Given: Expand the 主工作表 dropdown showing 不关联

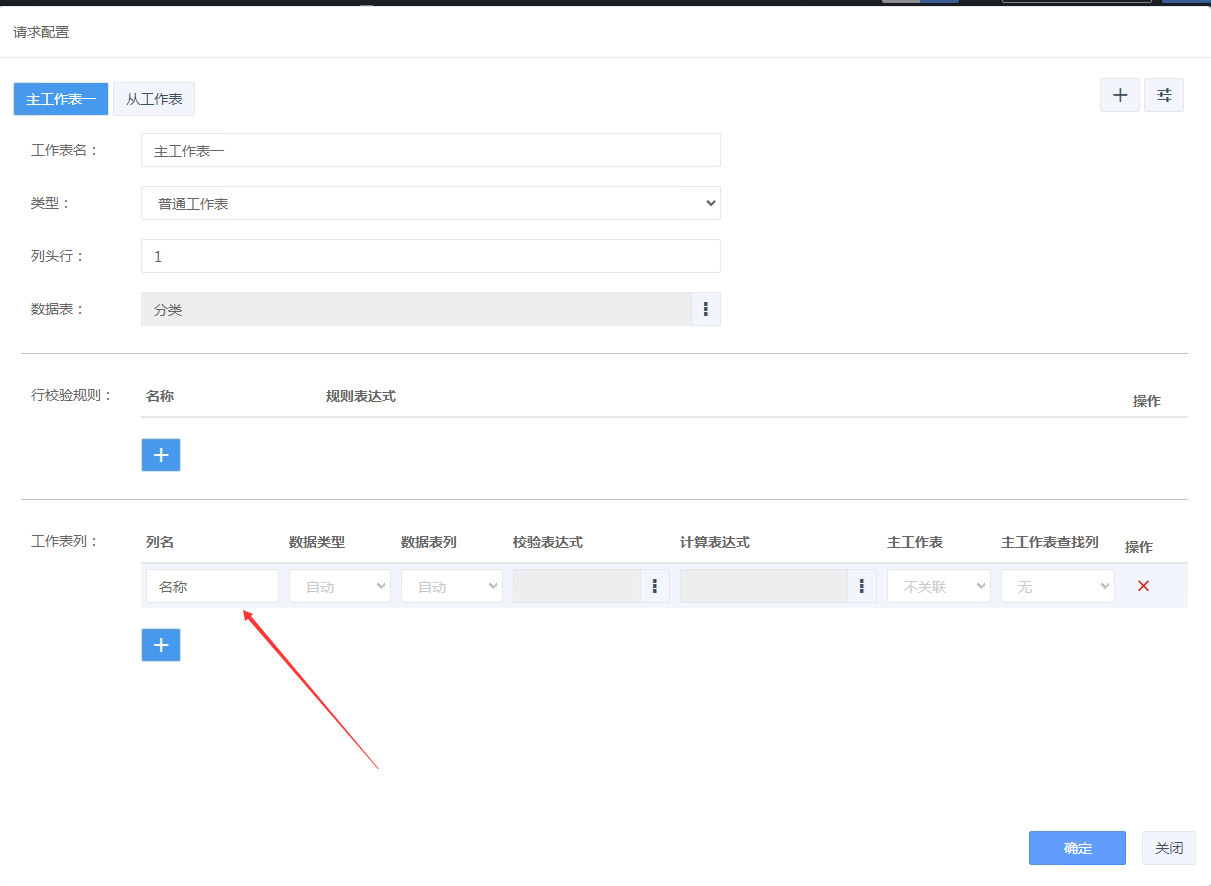Looking at the screenshot, I should [x=938, y=586].
